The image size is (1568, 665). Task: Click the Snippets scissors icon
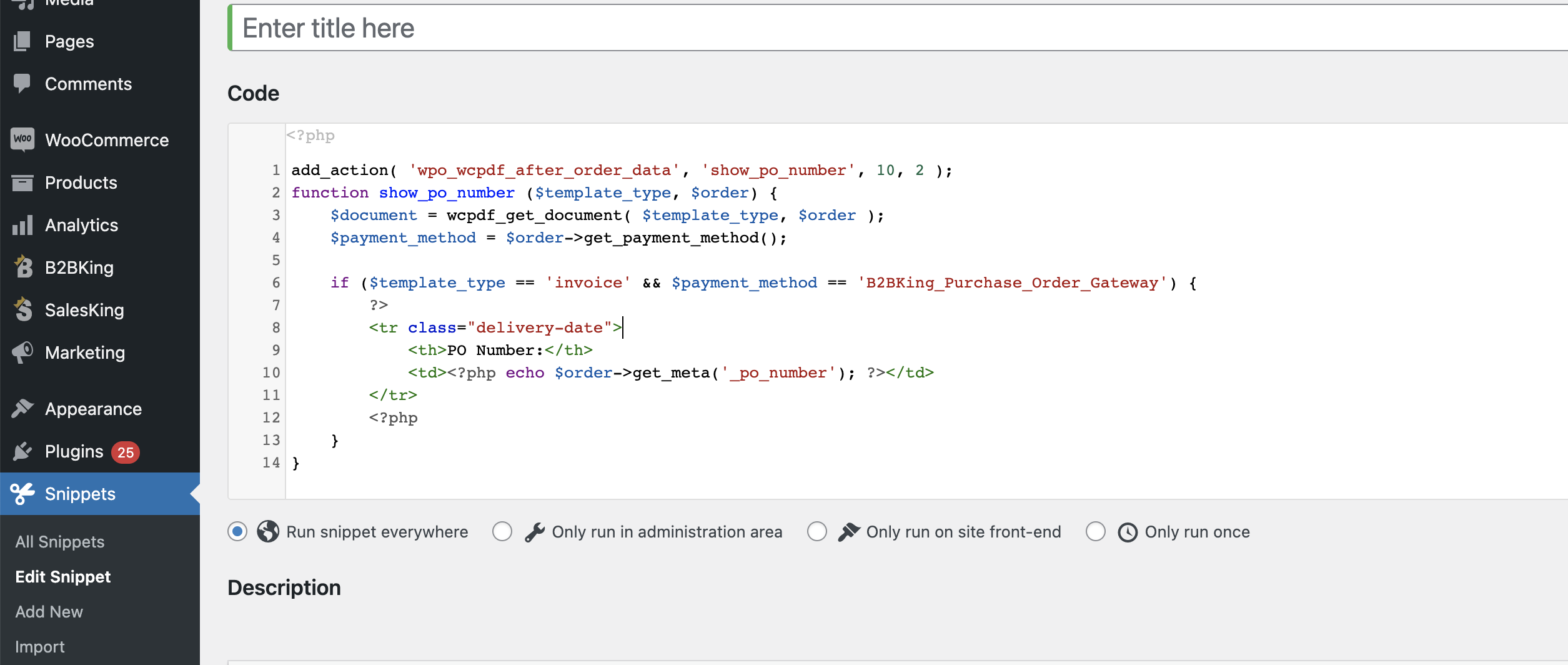[22, 494]
